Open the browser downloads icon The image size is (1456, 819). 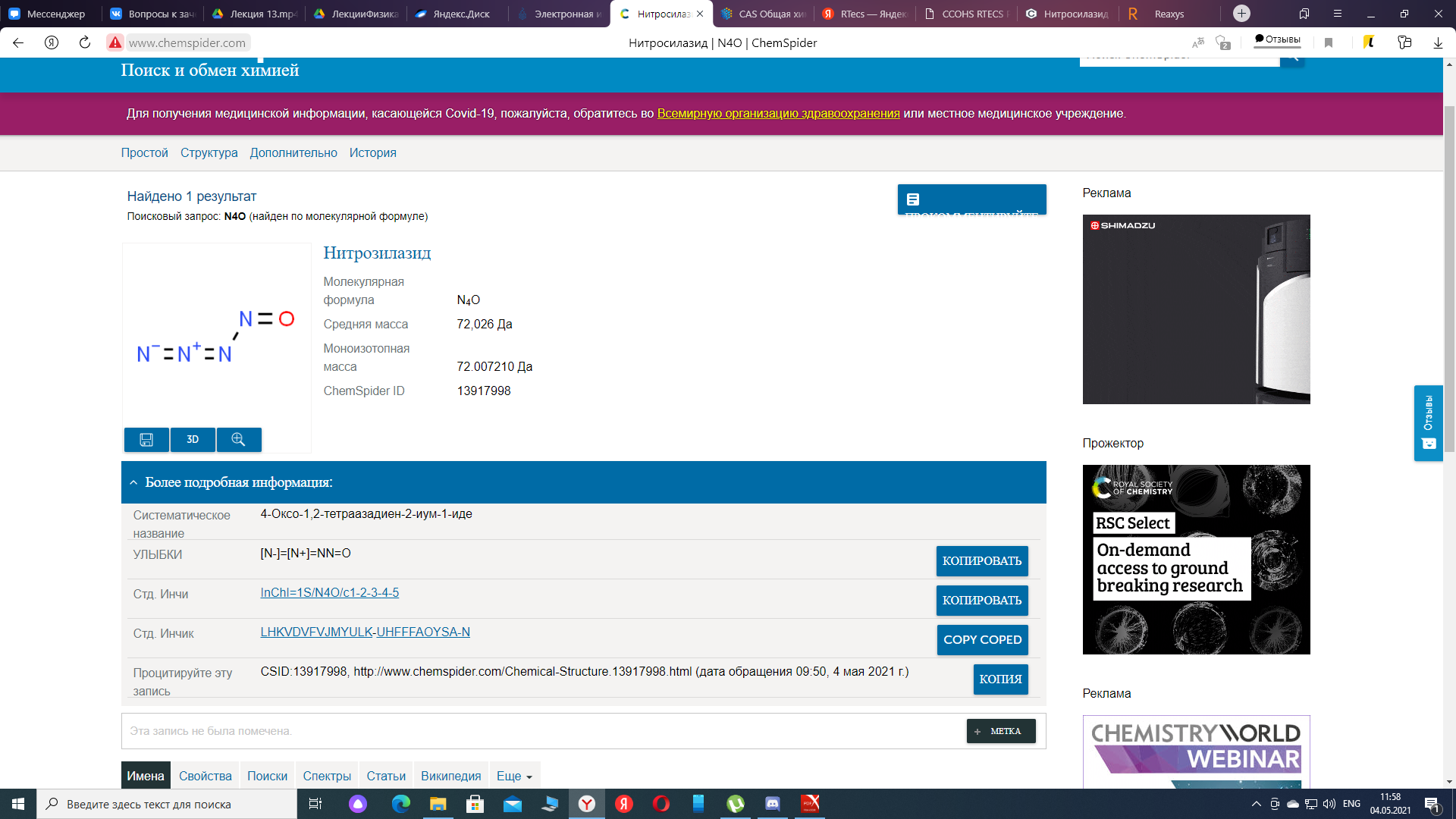pos(1437,43)
